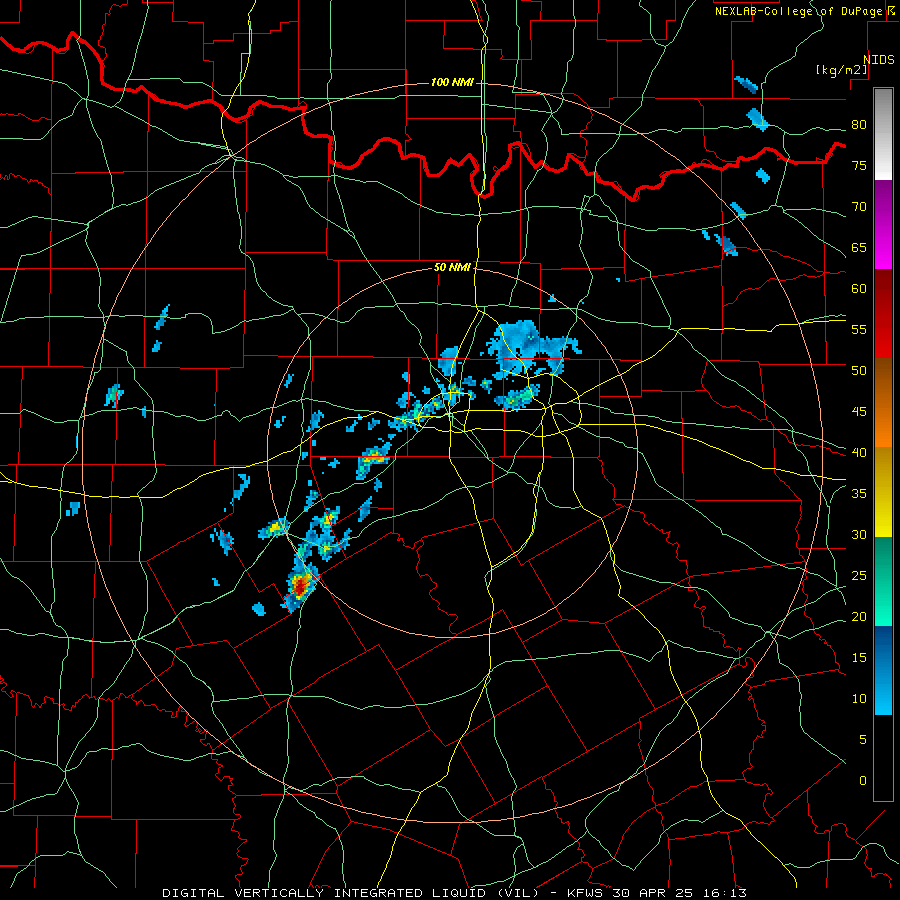Click the KFWS radar site identifier
This screenshot has height=900, width=900.
click(586, 893)
